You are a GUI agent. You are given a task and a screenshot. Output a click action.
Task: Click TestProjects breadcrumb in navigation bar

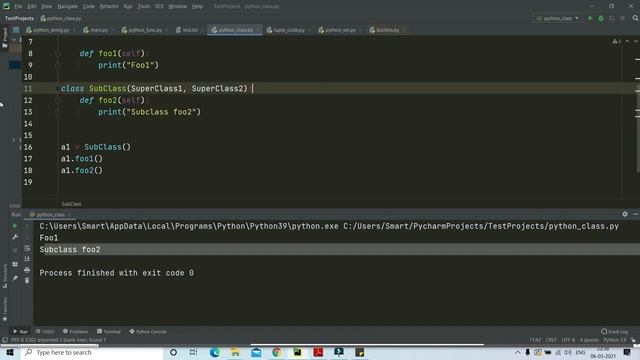(20, 18)
